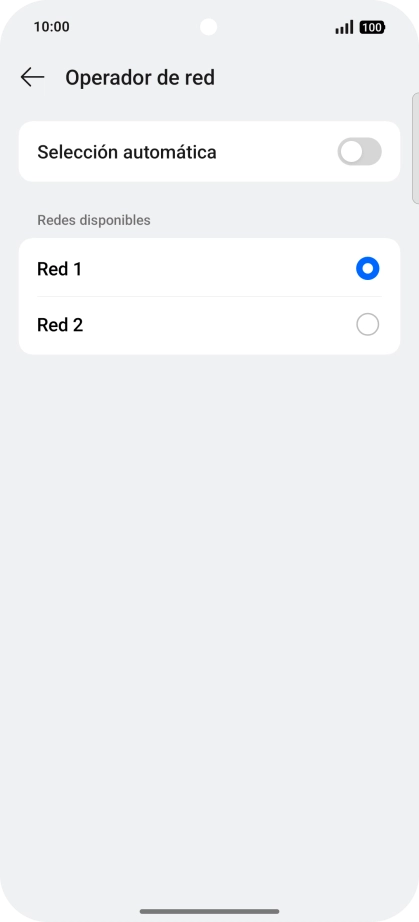419x922 pixels.
Task: Select the Red 1 radio button
Action: pyautogui.click(x=368, y=269)
